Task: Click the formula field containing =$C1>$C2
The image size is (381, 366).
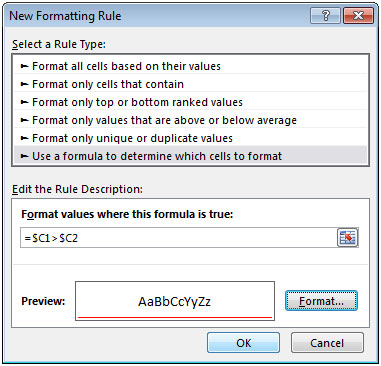Action: [x=179, y=238]
